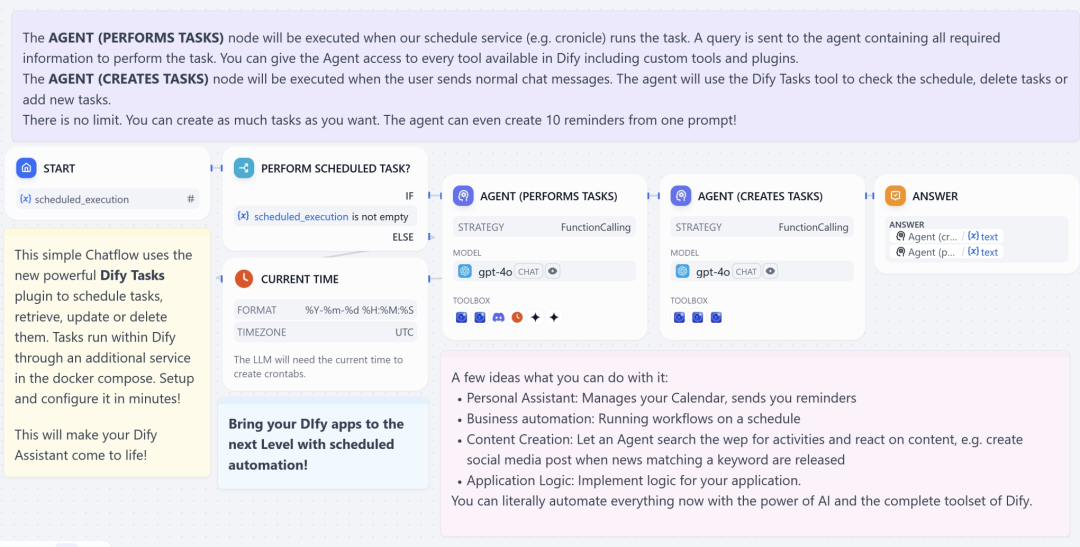
Task: Click the orange clock tool in Performs Tasks toolbox
Action: [x=517, y=317]
